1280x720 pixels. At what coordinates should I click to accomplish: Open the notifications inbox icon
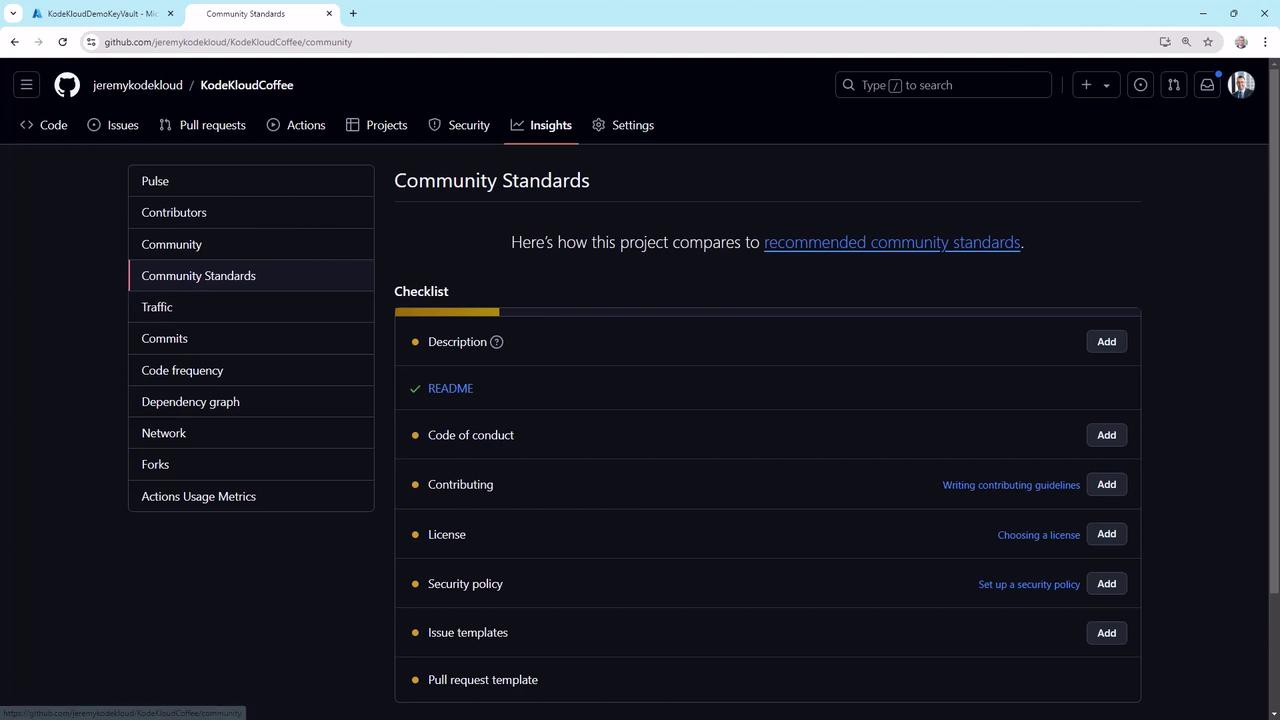pos(1207,85)
